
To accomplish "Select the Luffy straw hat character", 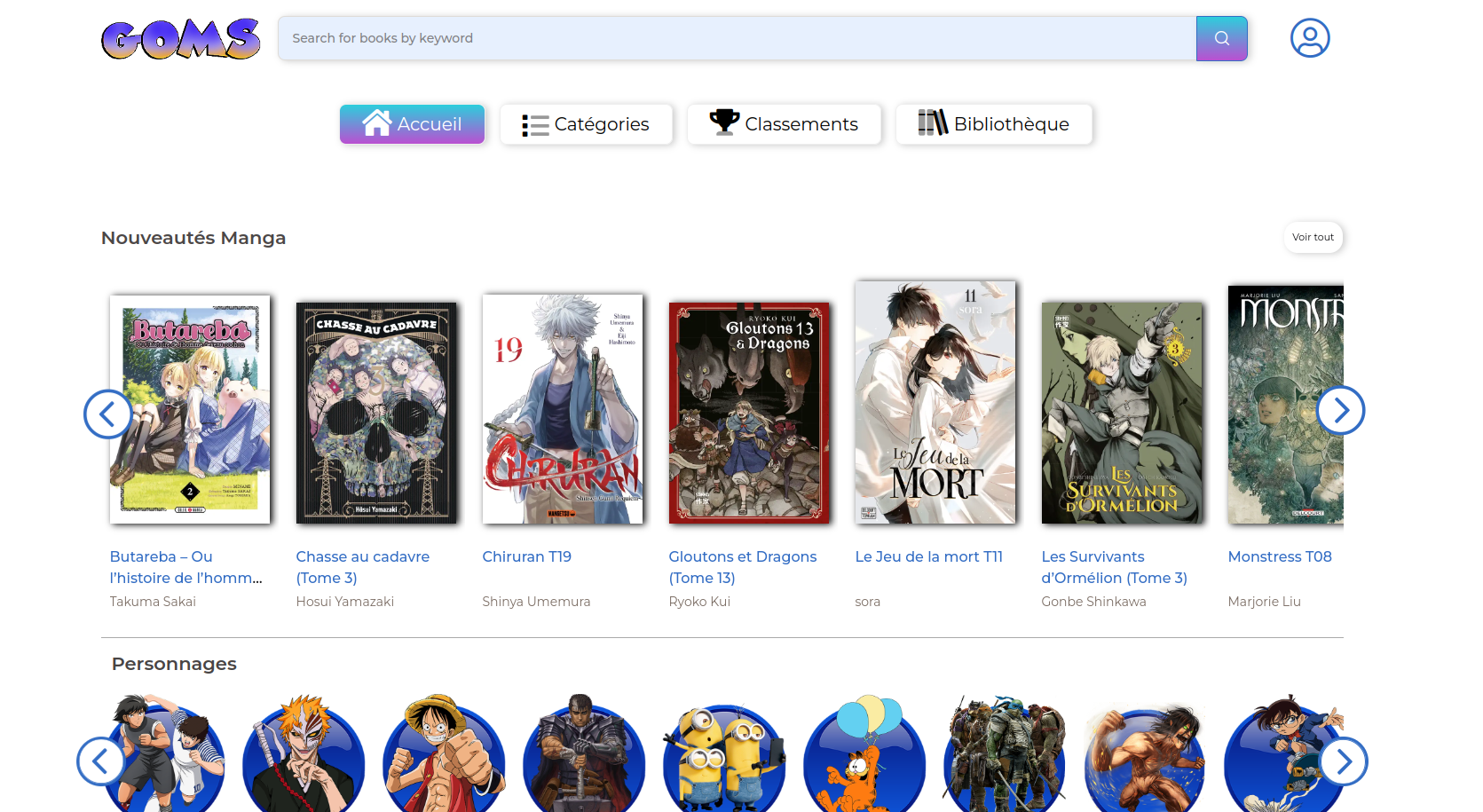I will pyautogui.click(x=444, y=754).
